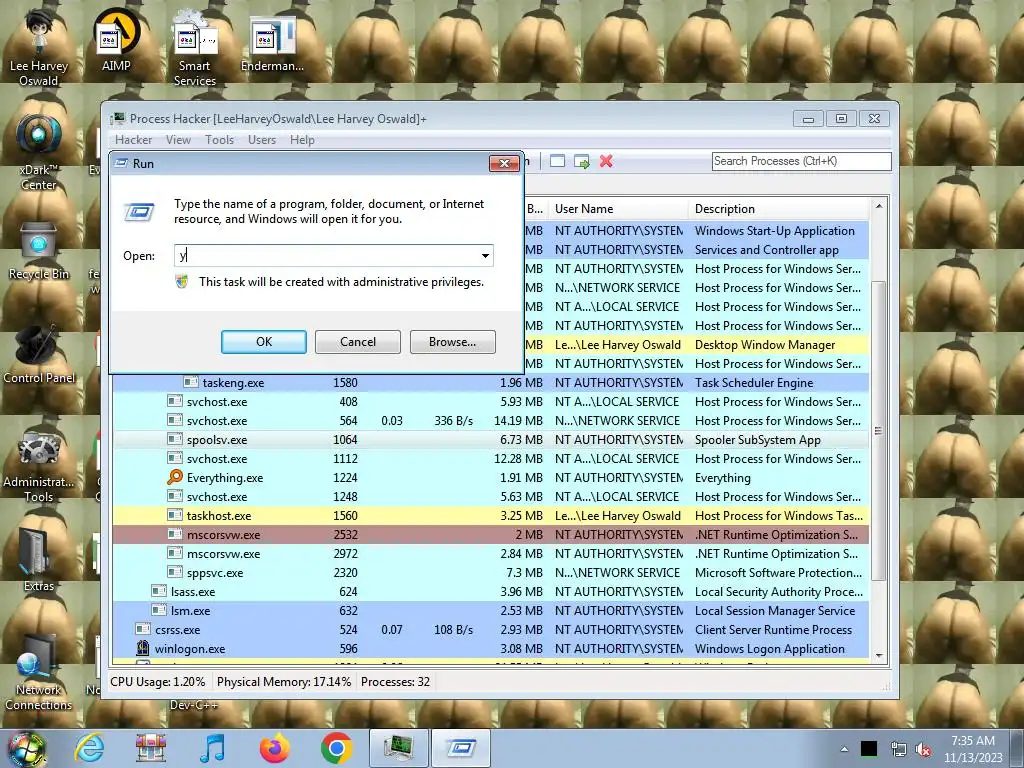This screenshot has height=768, width=1024.
Task: Open the AIMP desktop shortcut
Action: point(116,40)
